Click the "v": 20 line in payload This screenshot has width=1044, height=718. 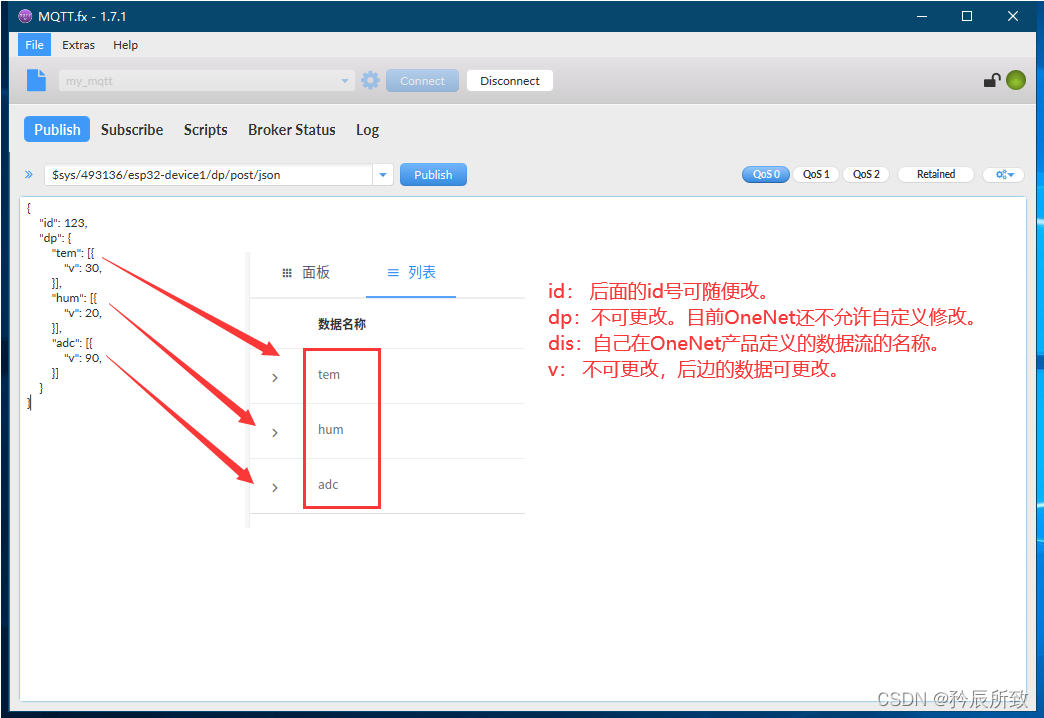[83, 313]
